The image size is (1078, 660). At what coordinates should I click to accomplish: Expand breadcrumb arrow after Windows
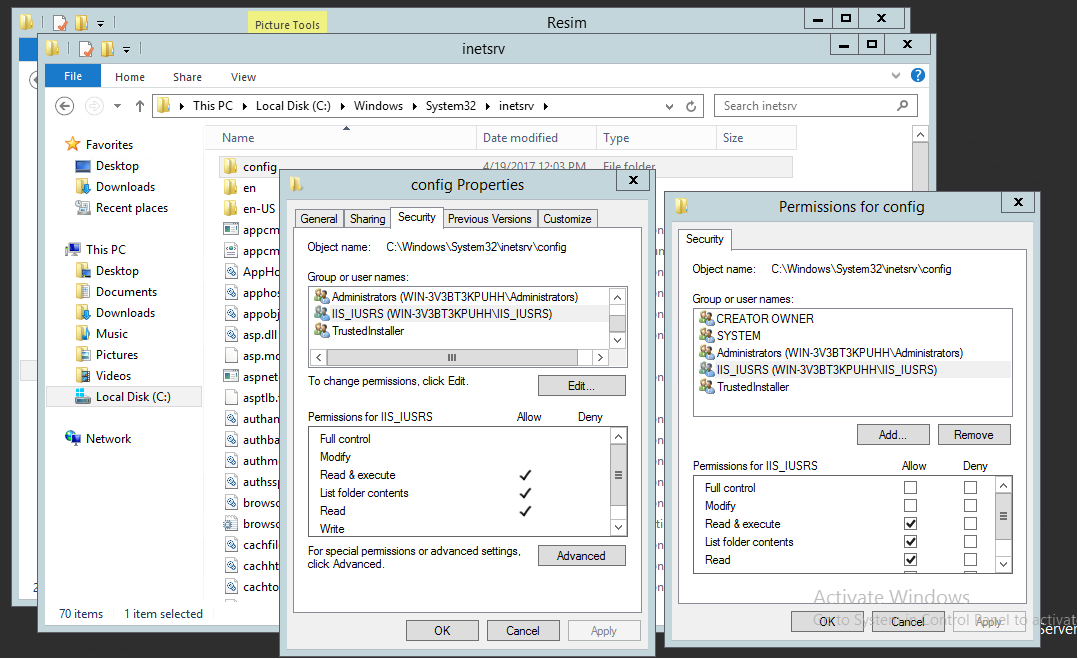[415, 106]
